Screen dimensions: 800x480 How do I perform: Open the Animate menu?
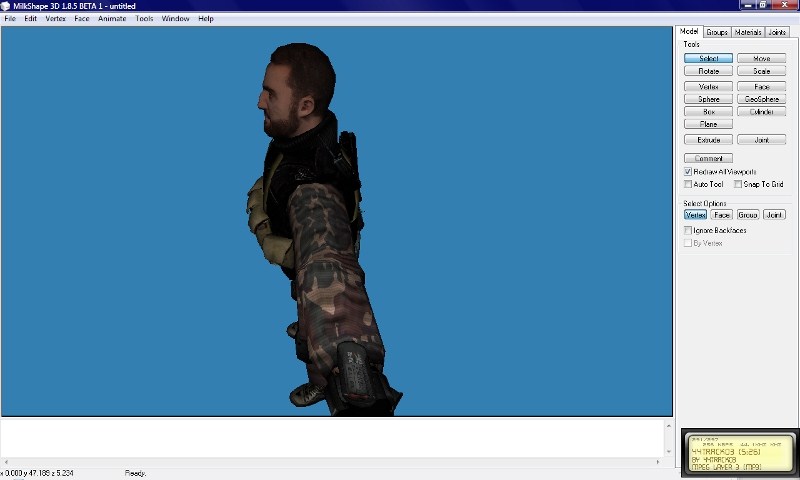coord(112,19)
